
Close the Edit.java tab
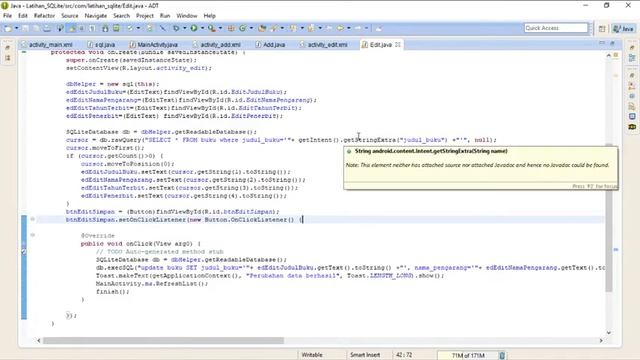click(398, 44)
